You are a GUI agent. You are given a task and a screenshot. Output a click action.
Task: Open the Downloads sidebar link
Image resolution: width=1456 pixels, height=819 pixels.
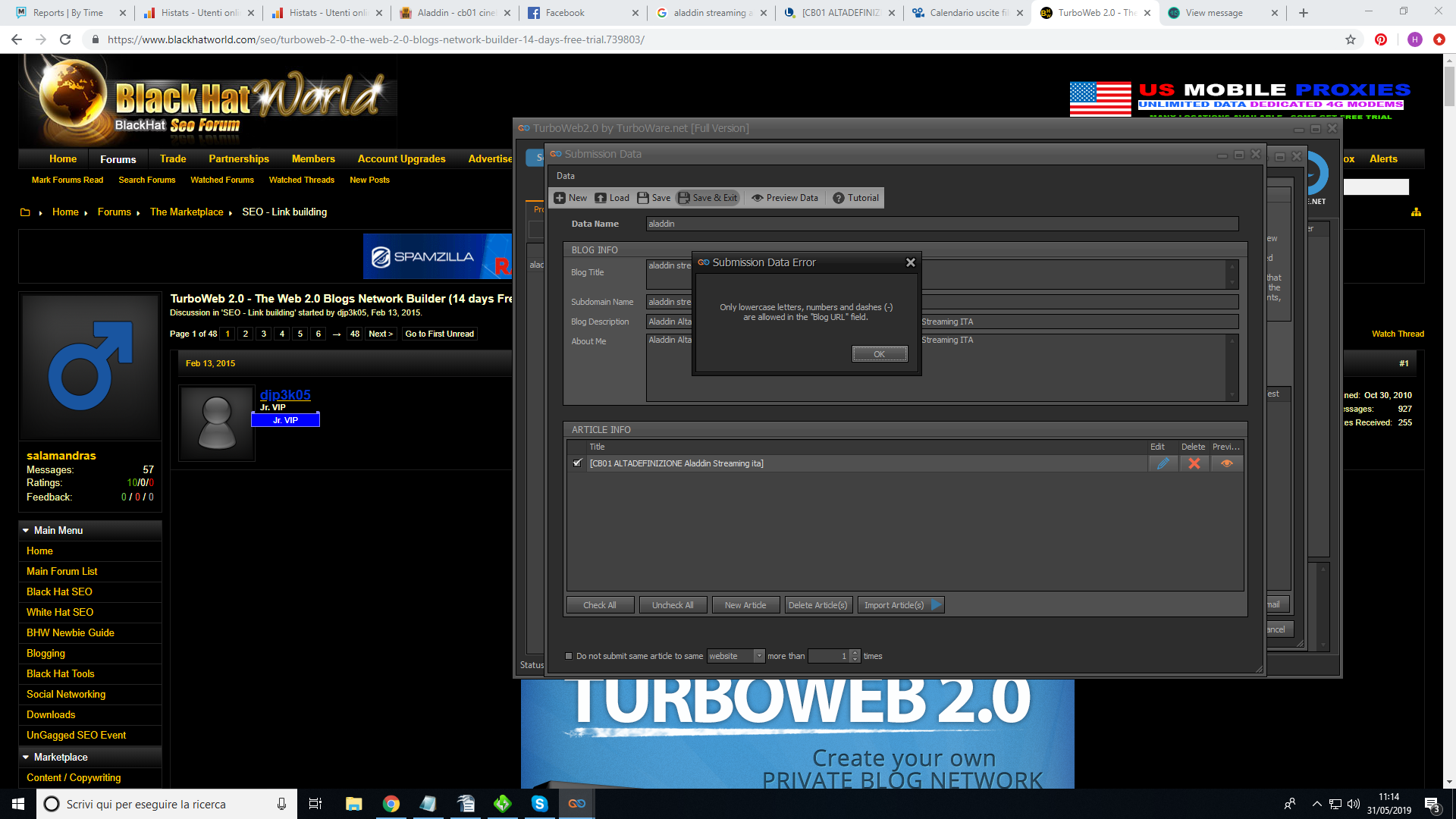(51, 714)
